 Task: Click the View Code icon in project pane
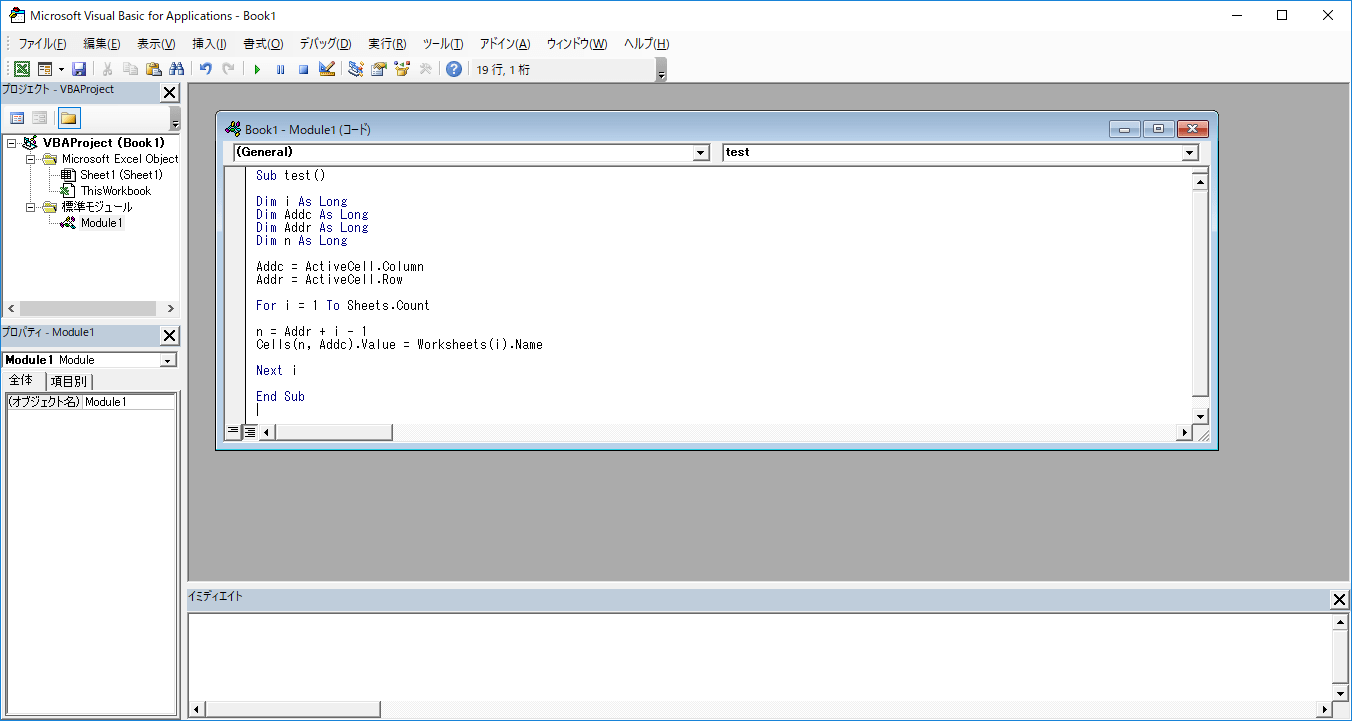(x=17, y=118)
